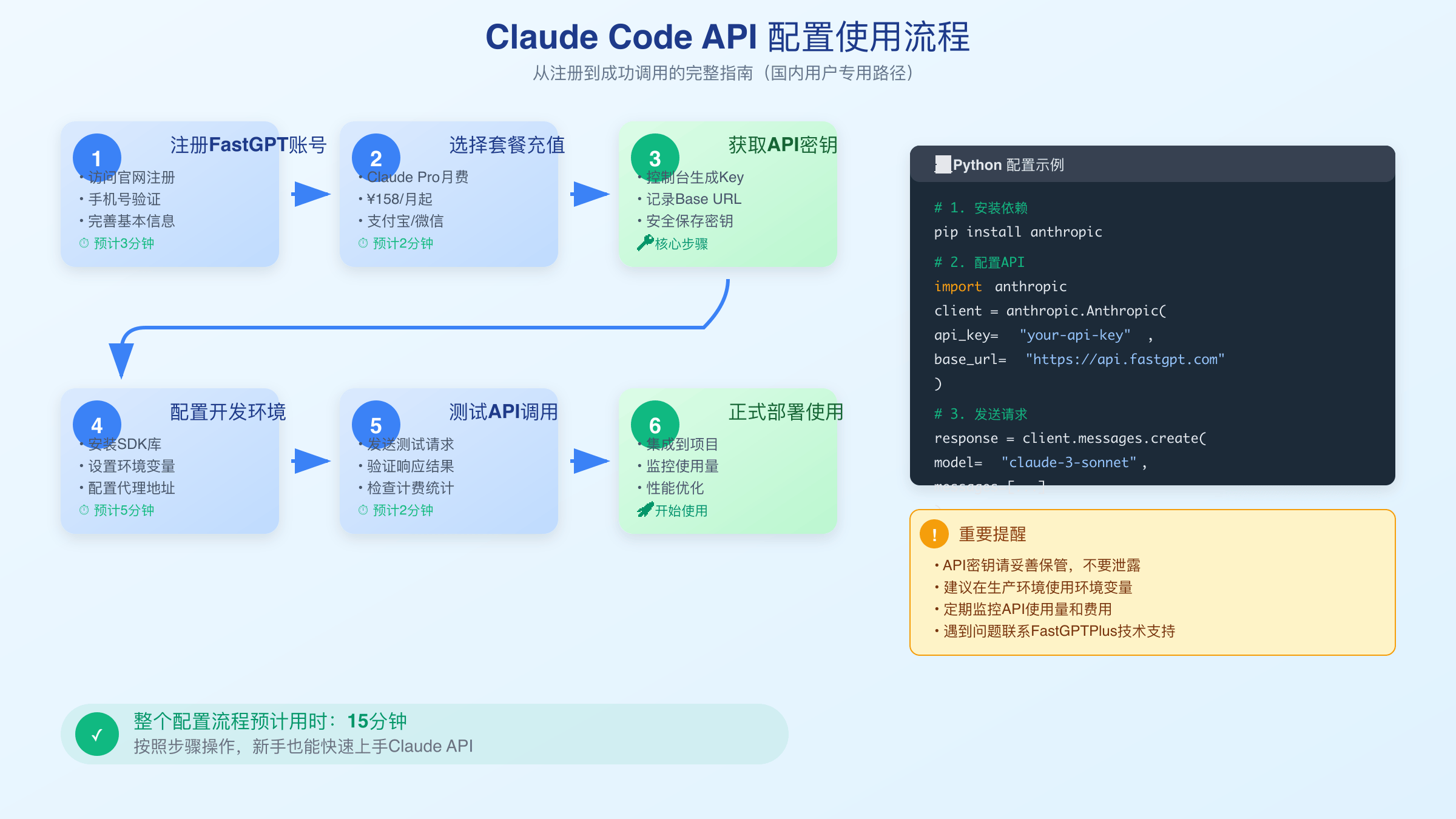This screenshot has height=819, width=1456.
Task: Click the "your-api-key" string
Action: click(x=1075, y=335)
